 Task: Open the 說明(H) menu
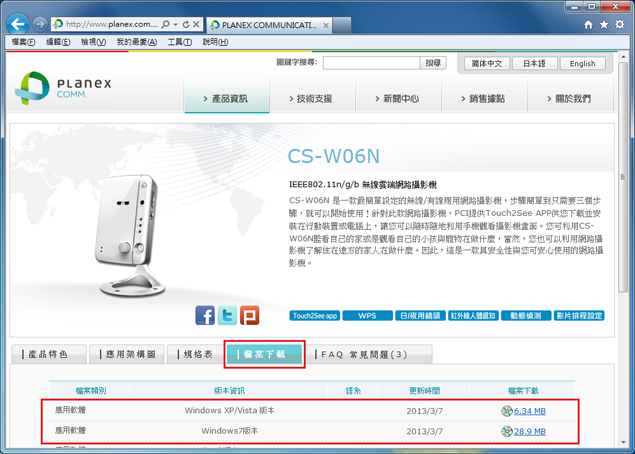click(x=215, y=42)
